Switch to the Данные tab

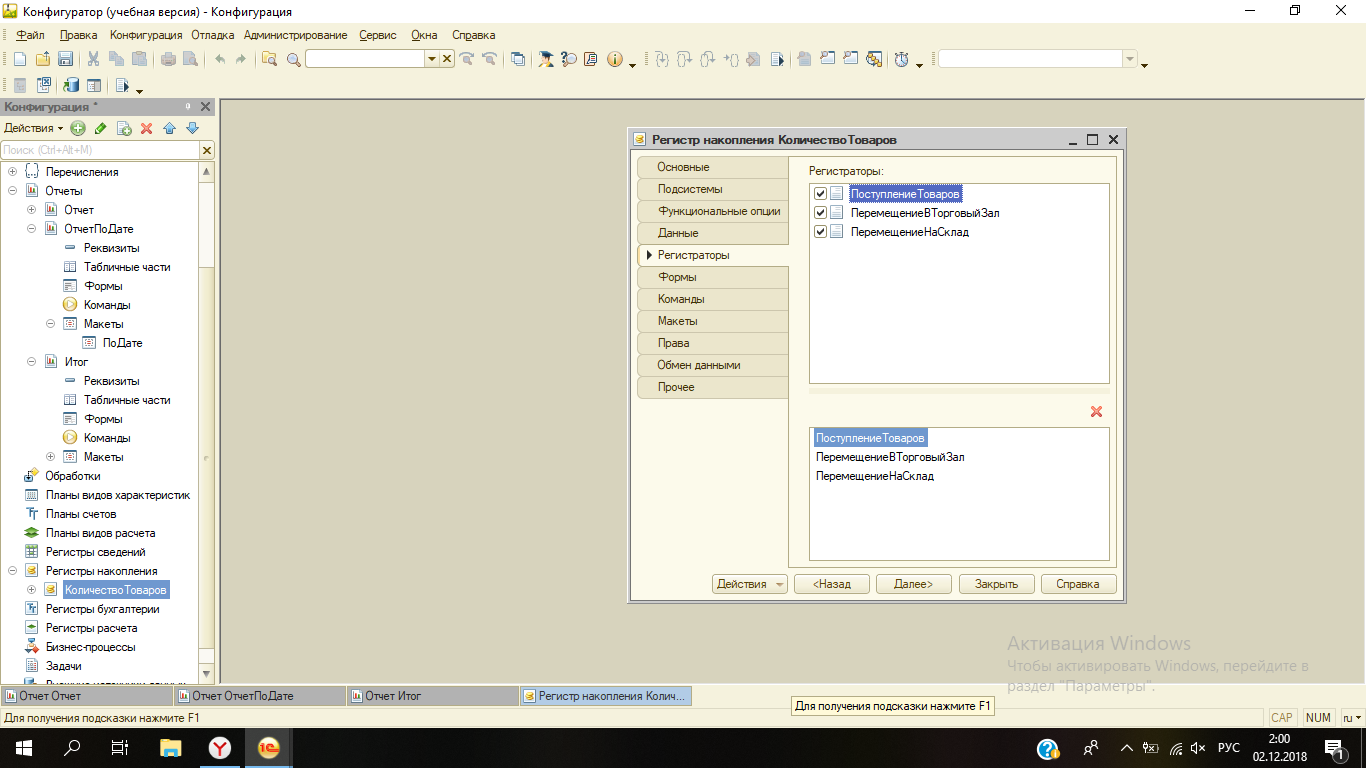pyautogui.click(x=678, y=233)
